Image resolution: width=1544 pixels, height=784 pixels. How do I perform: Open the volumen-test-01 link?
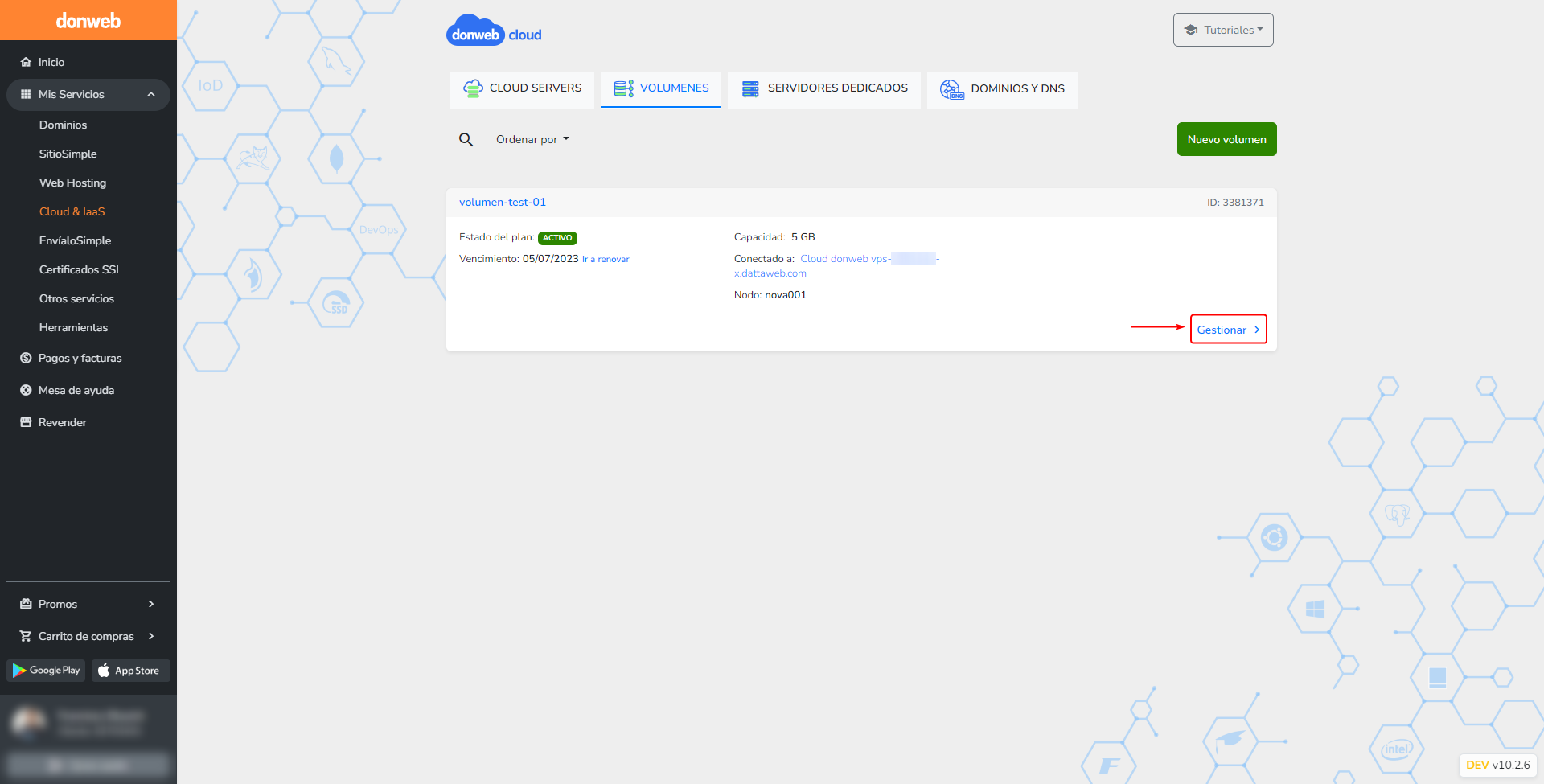pyautogui.click(x=503, y=202)
